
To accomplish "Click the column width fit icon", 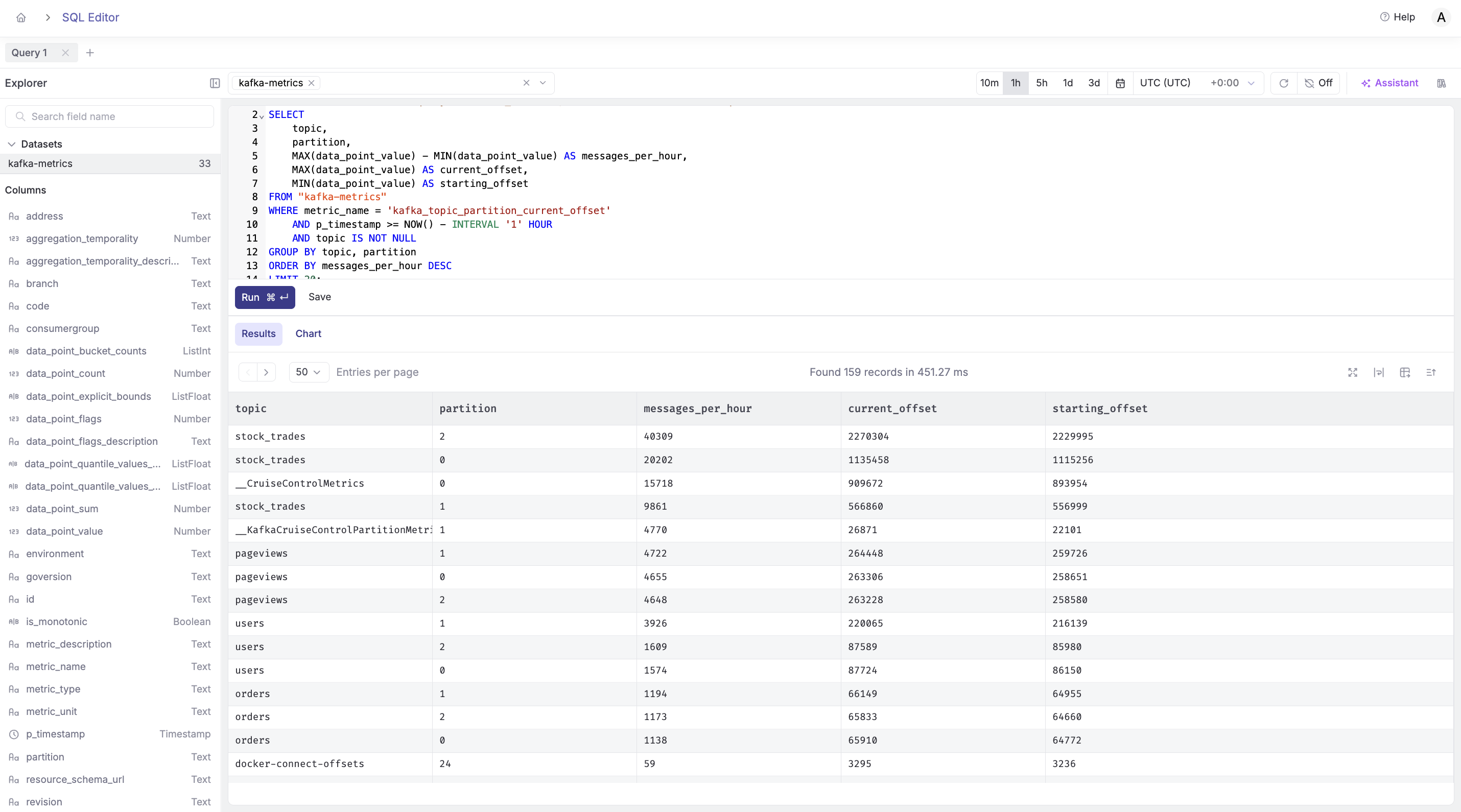I will pos(1379,372).
